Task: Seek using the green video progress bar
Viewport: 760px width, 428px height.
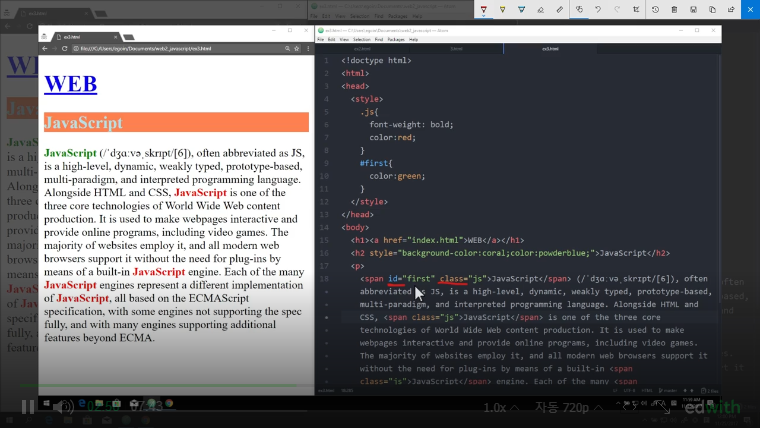Action: tap(158, 385)
